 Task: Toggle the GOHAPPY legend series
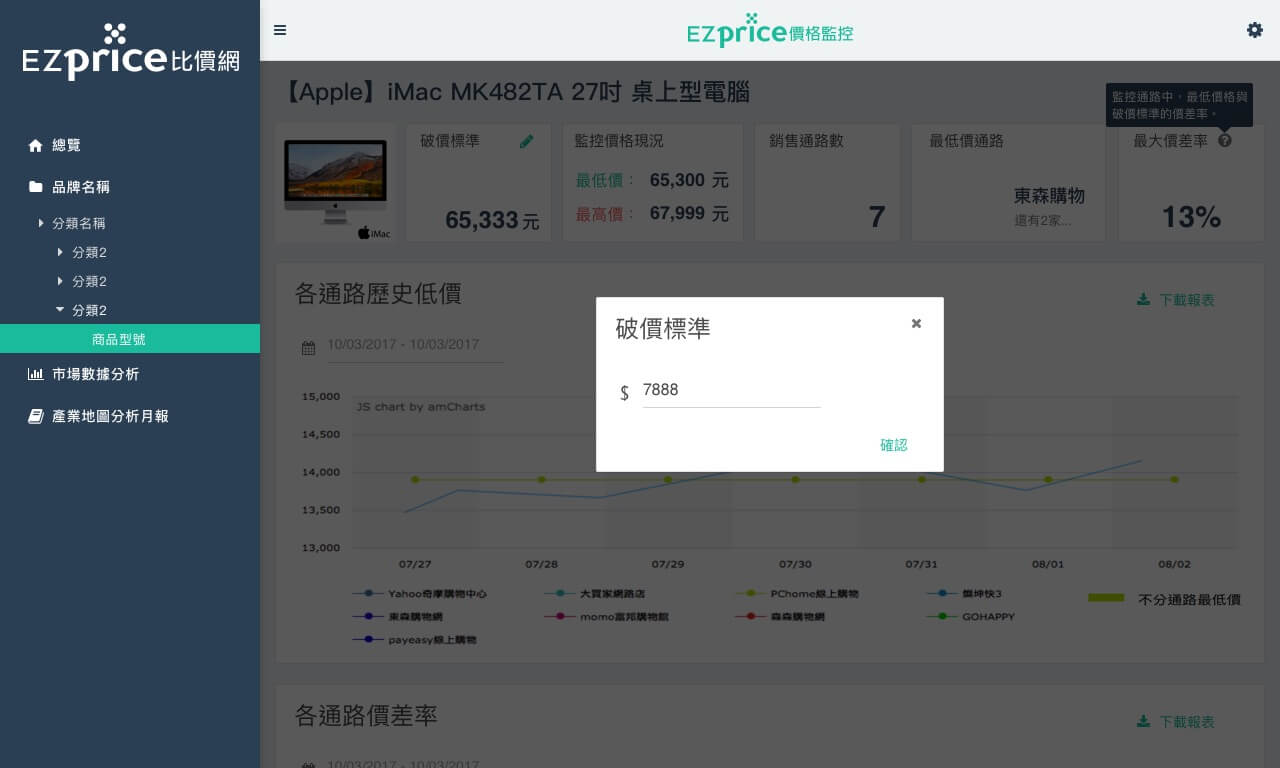point(971,617)
